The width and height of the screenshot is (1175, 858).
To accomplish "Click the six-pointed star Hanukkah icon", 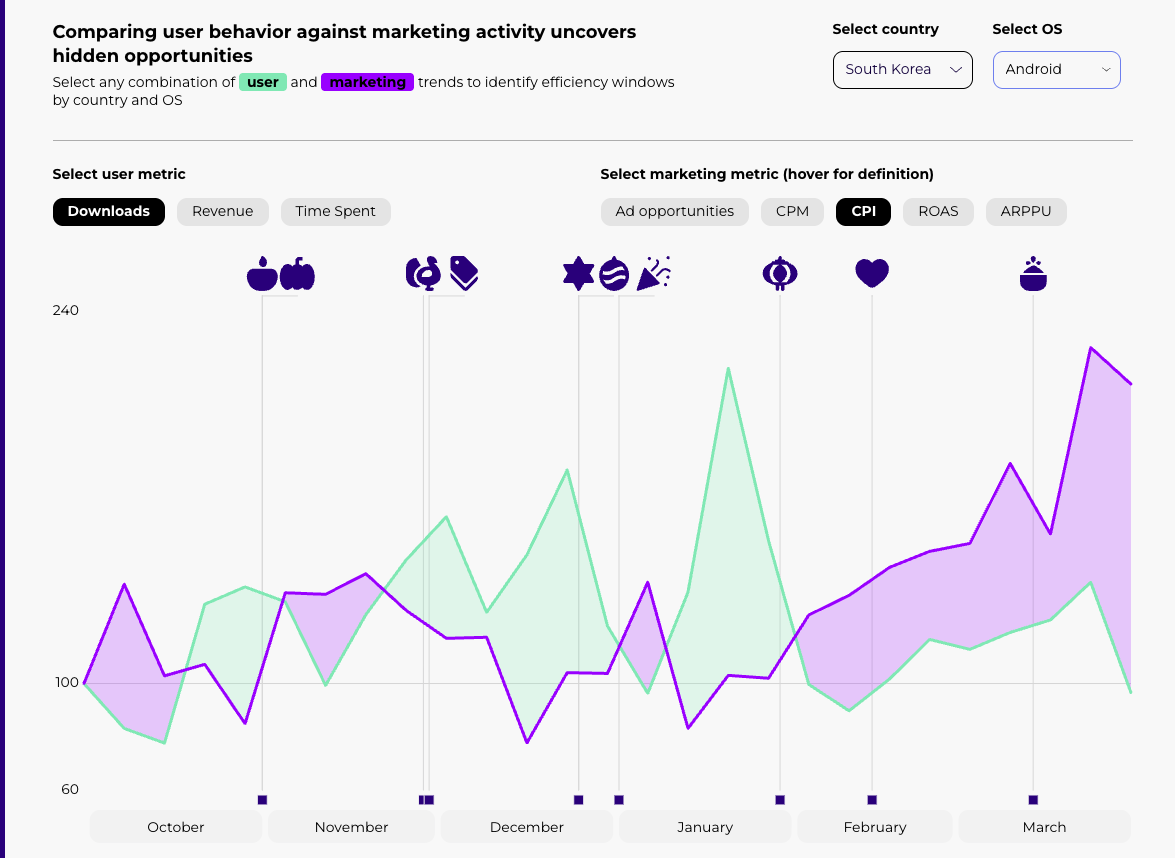I will pyautogui.click(x=579, y=273).
